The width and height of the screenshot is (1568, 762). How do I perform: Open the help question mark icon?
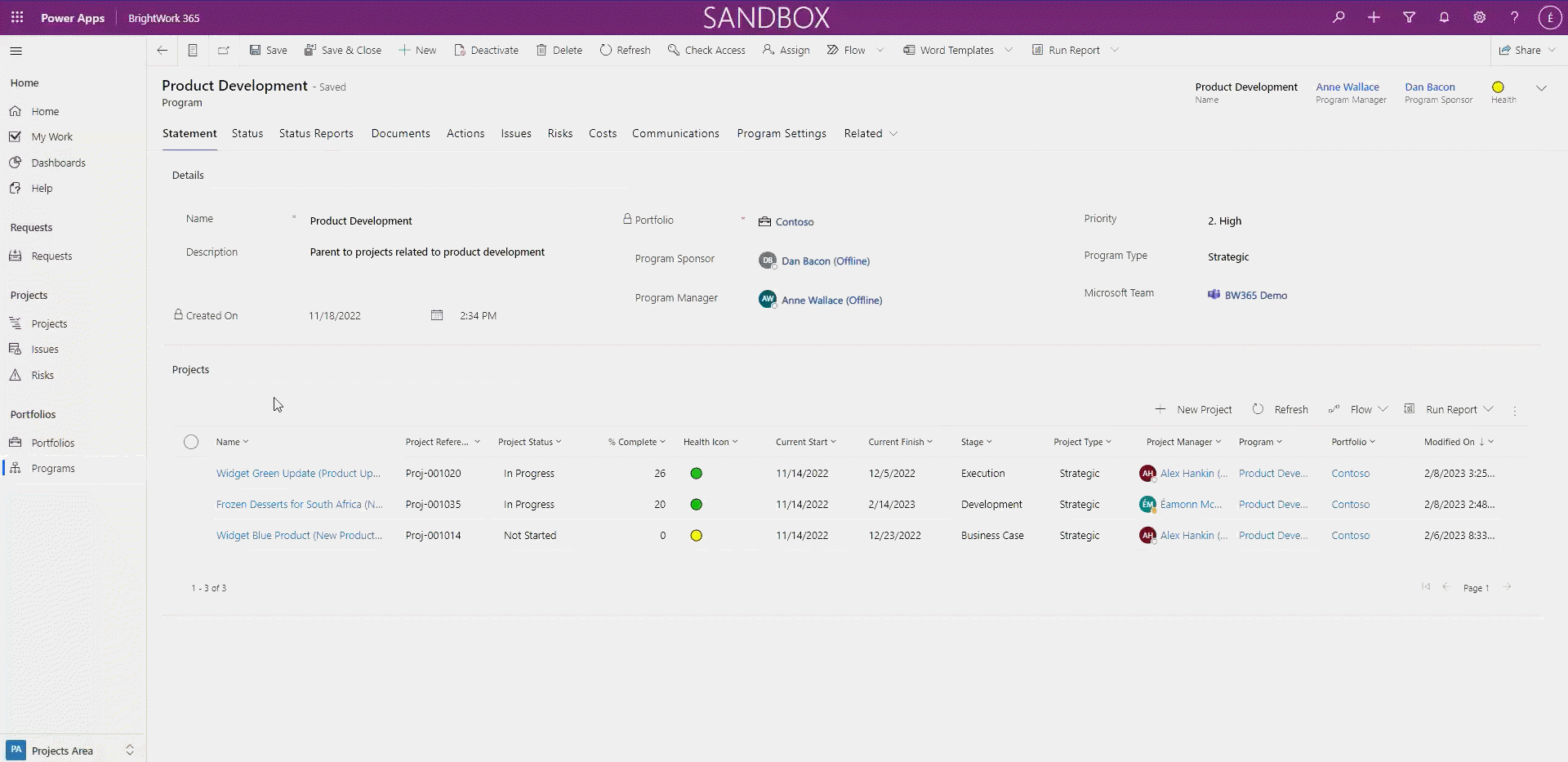coord(1514,17)
